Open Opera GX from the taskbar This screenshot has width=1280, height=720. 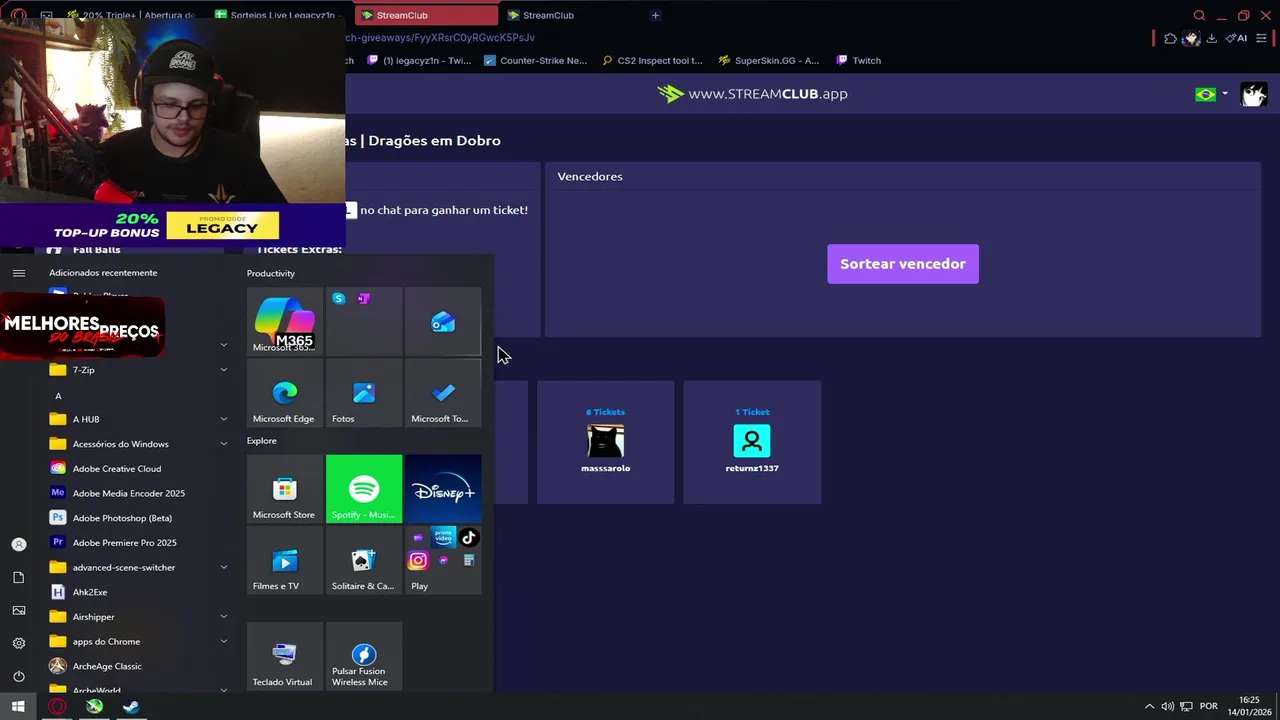click(58, 706)
